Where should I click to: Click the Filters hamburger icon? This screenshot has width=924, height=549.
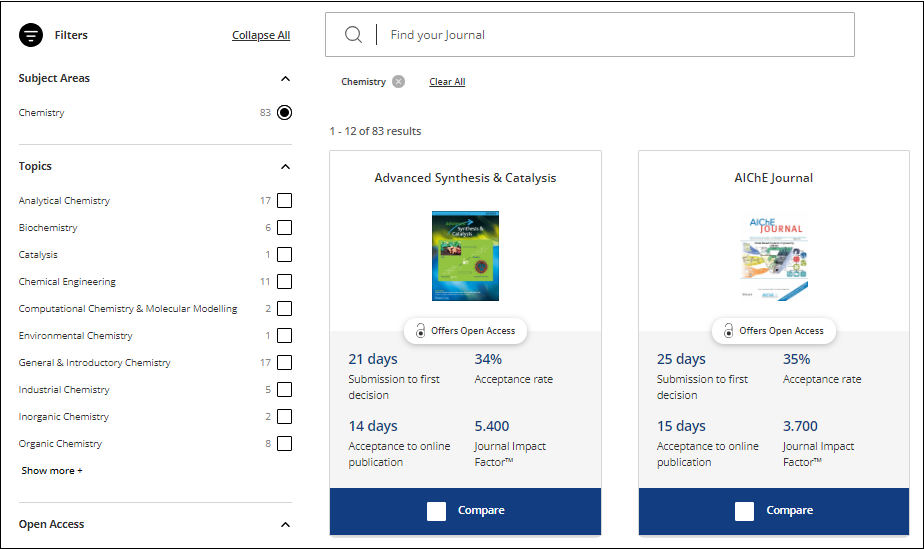coord(31,35)
